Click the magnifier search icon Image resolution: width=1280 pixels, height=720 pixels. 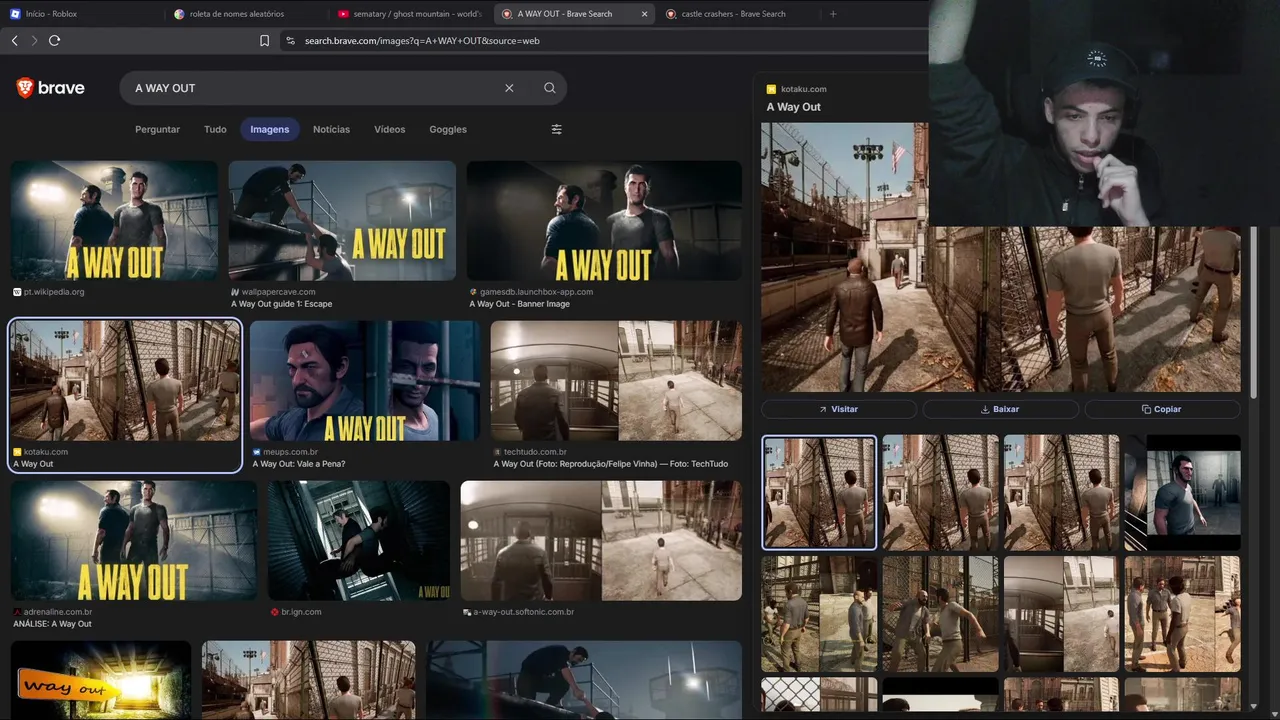(x=550, y=88)
